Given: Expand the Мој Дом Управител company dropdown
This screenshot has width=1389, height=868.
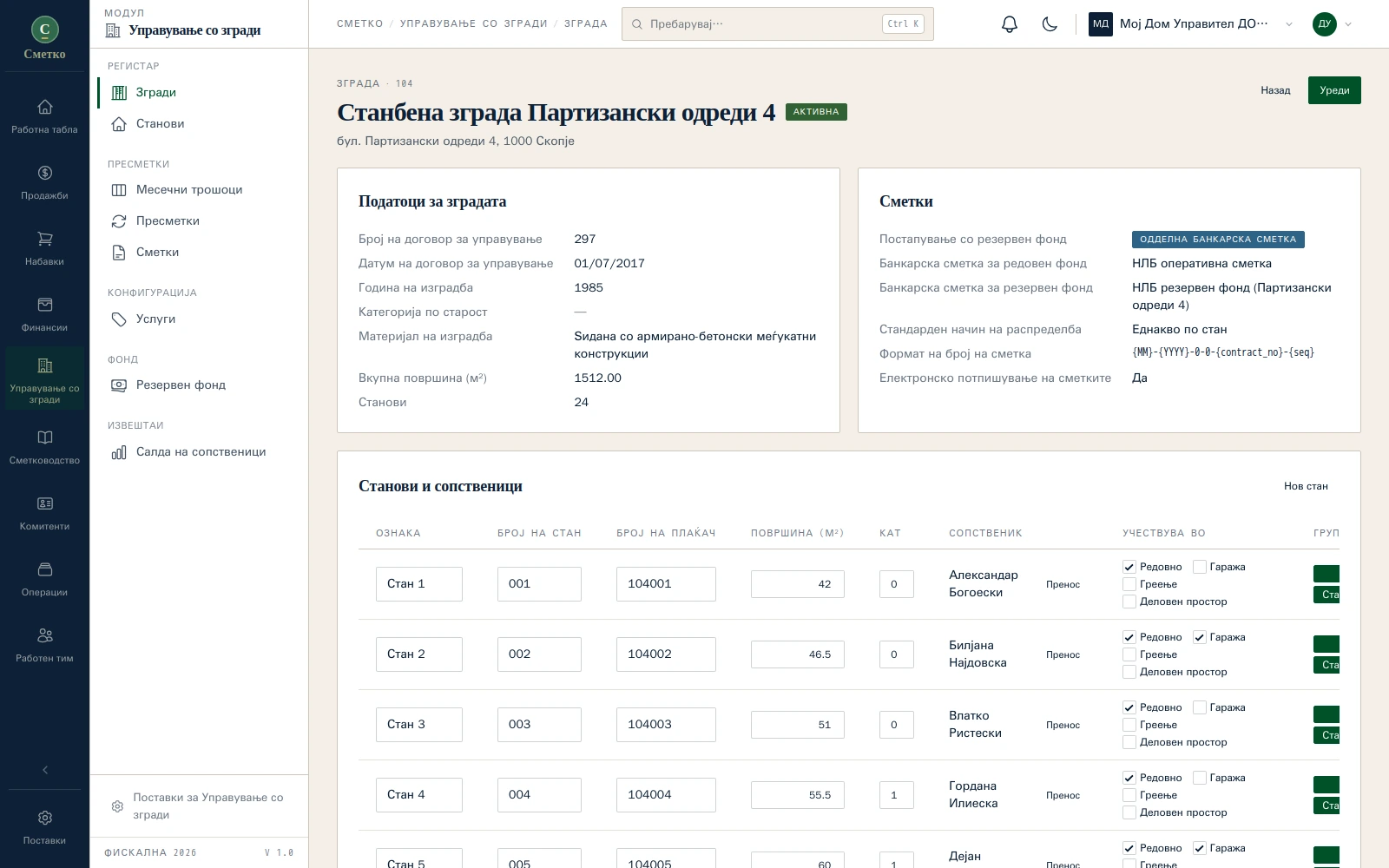Looking at the screenshot, I should click(x=1191, y=24).
